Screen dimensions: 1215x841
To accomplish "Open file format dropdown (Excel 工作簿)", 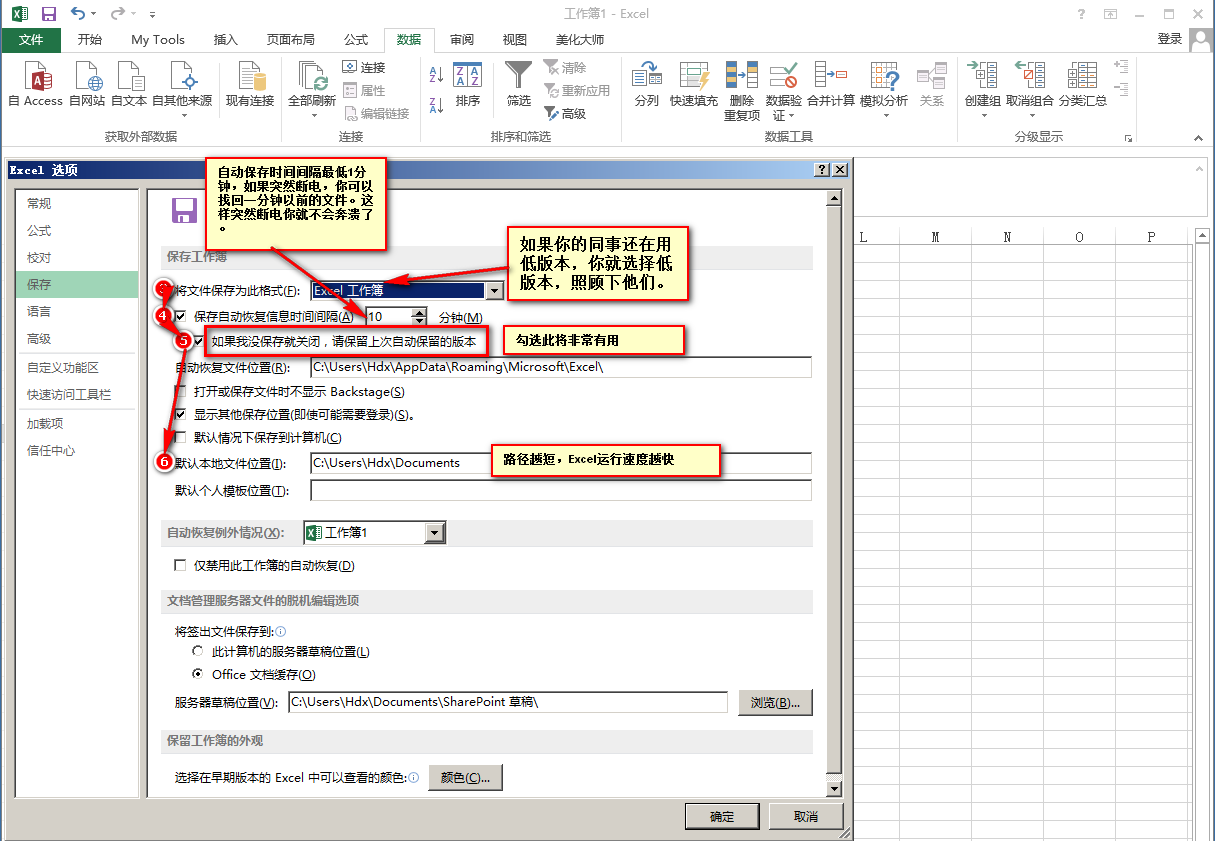I will click(x=493, y=291).
